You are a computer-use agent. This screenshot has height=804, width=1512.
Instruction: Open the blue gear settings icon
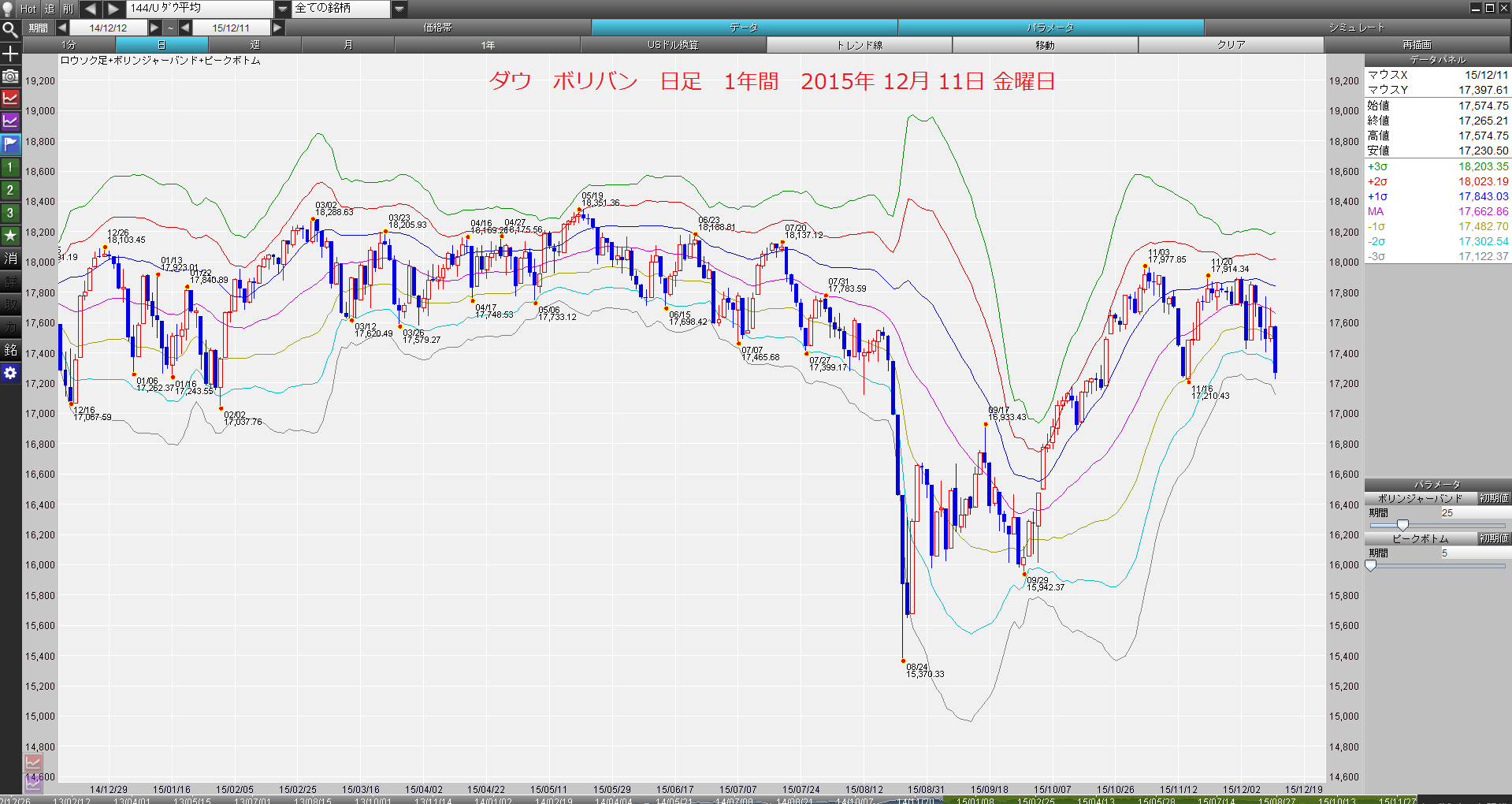click(10, 374)
